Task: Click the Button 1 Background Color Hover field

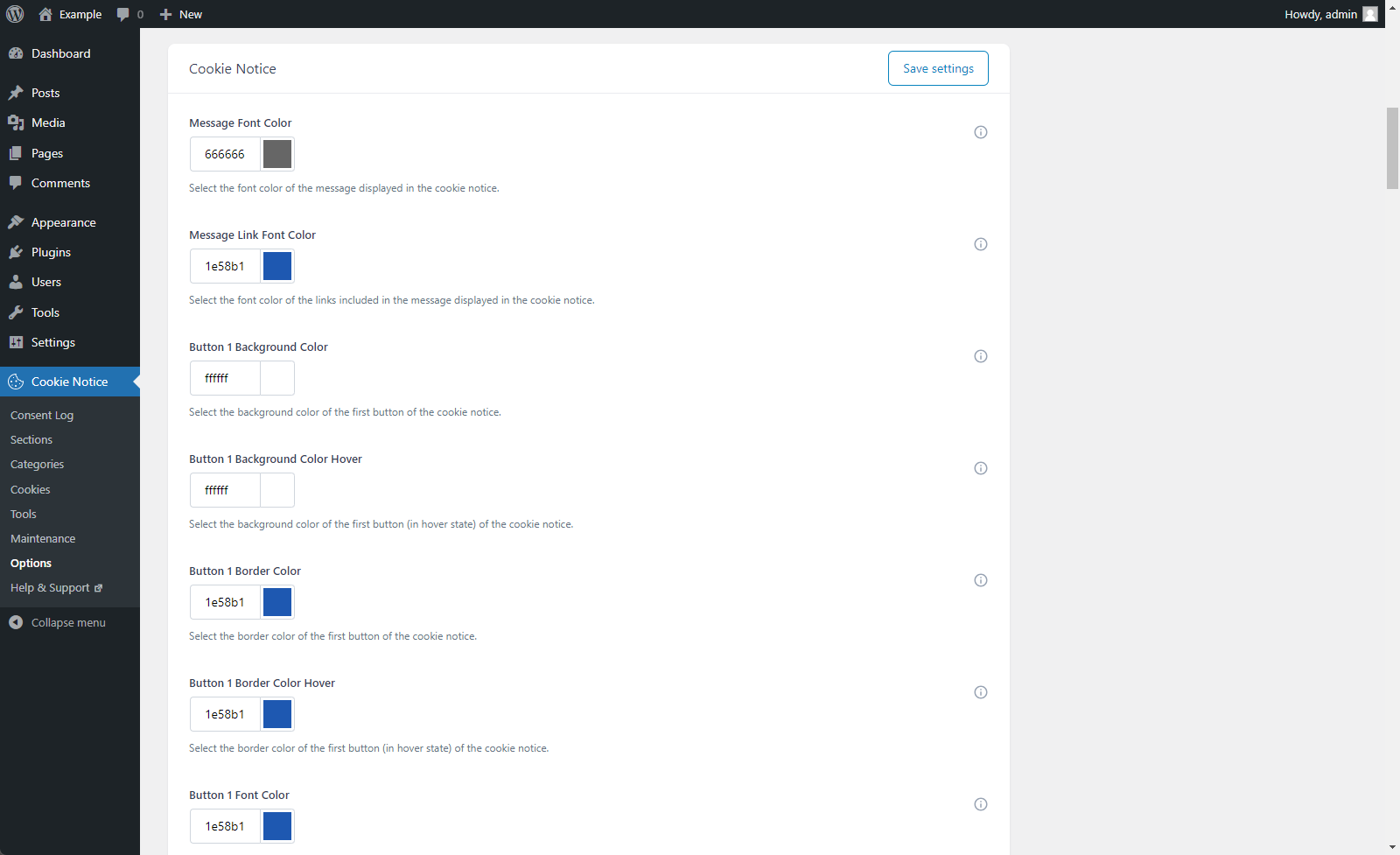Action: [225, 490]
